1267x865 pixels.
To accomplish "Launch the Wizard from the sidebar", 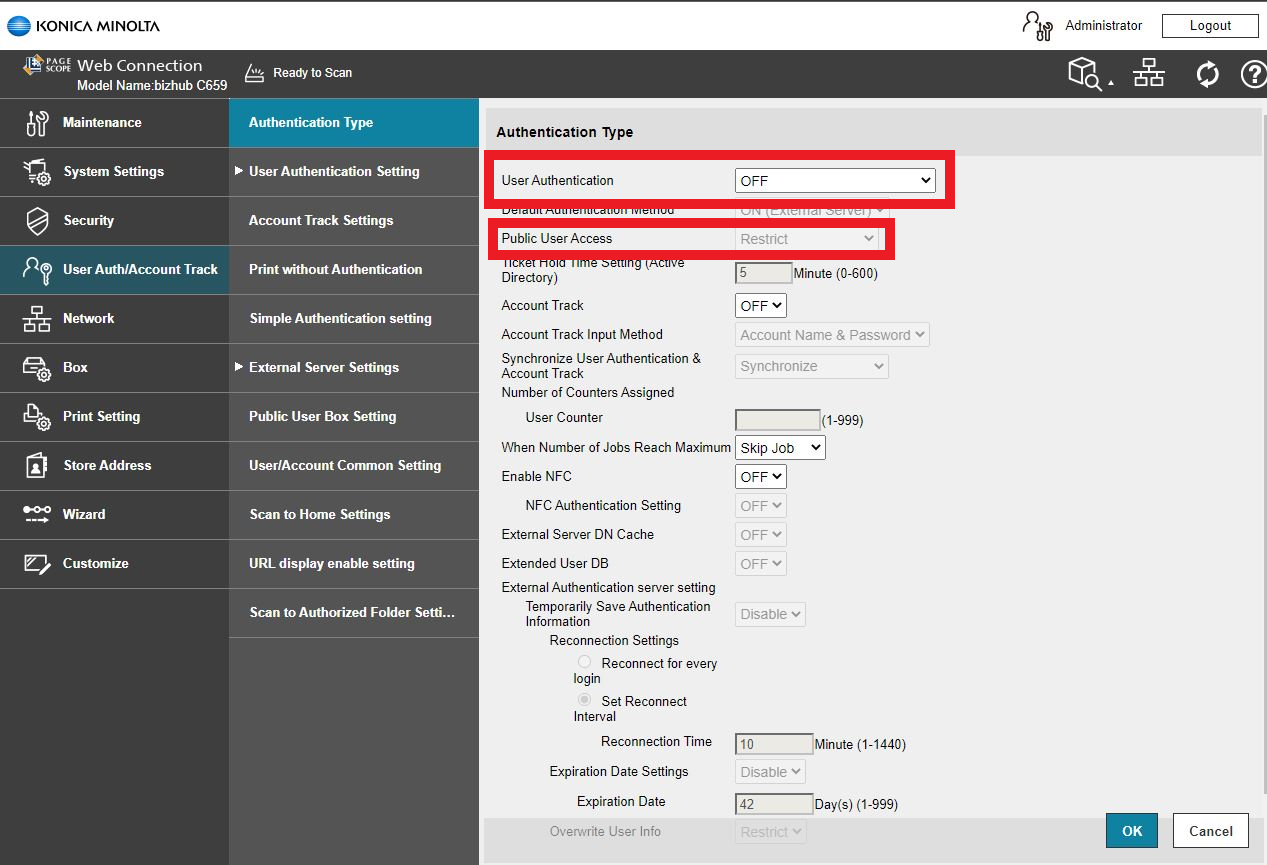I will [84, 514].
